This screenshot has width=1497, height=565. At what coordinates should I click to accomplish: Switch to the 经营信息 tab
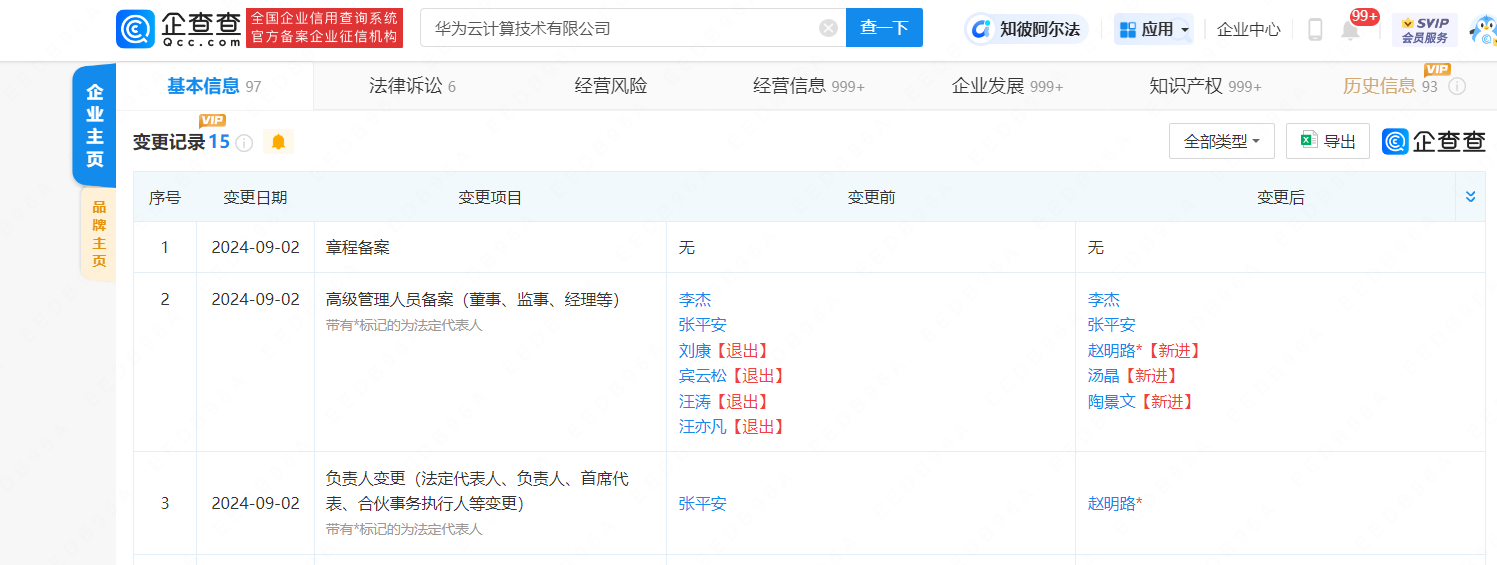(x=809, y=86)
